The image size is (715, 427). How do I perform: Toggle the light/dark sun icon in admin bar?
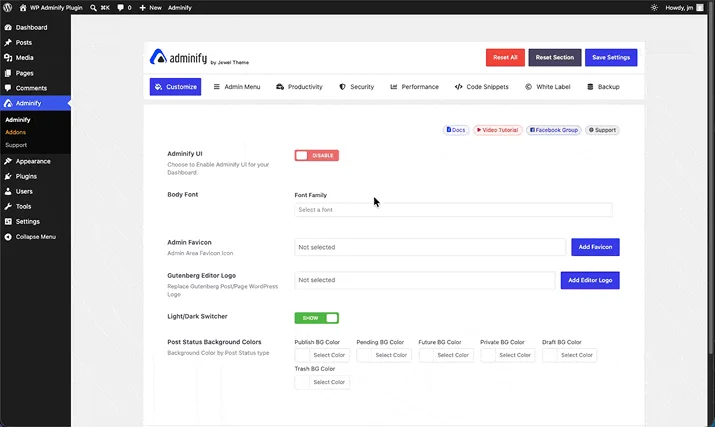(x=654, y=8)
